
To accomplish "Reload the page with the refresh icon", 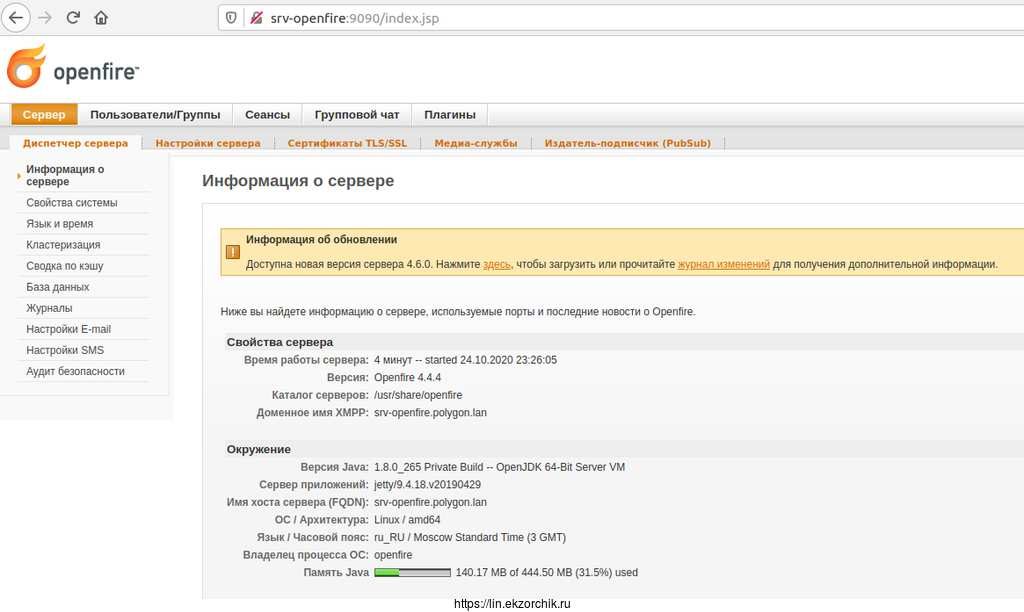I will pyautogui.click(x=73, y=18).
